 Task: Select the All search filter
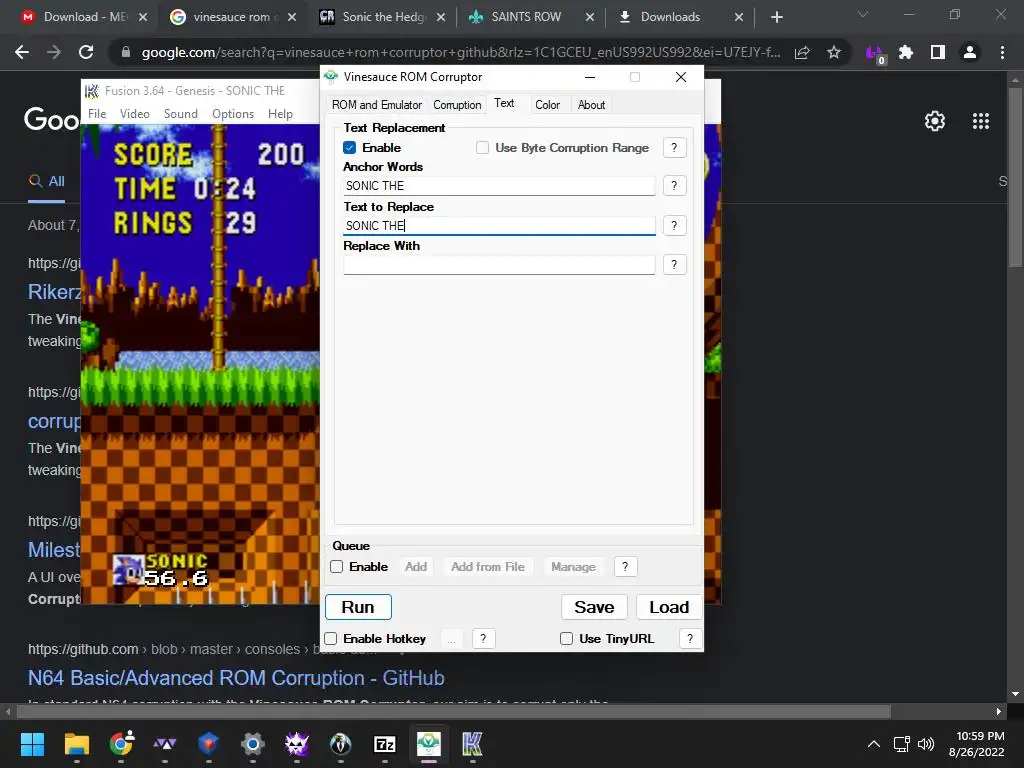(46, 181)
